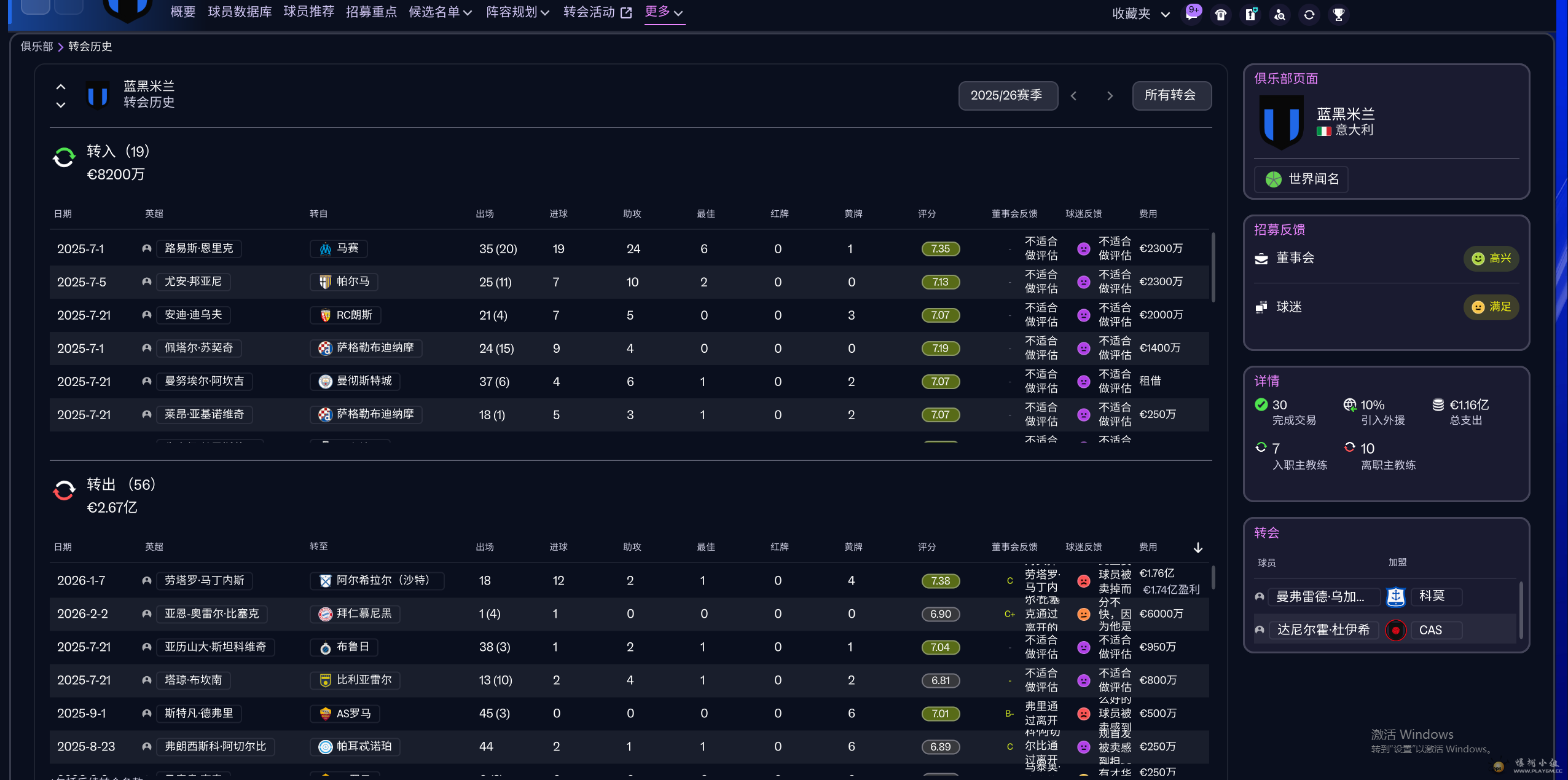Viewport: 1568px width, 780px height.
Task: Click the red CAS club badge icon
Action: [1396, 630]
